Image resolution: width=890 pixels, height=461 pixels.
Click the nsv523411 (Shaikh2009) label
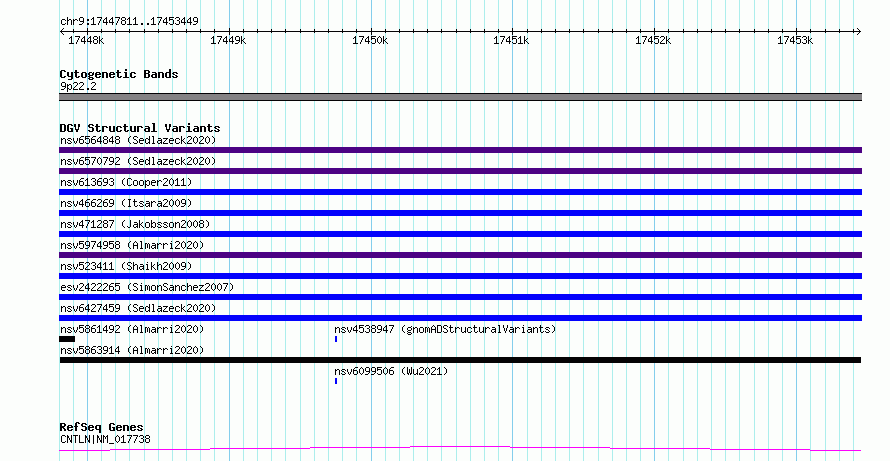pos(126,266)
